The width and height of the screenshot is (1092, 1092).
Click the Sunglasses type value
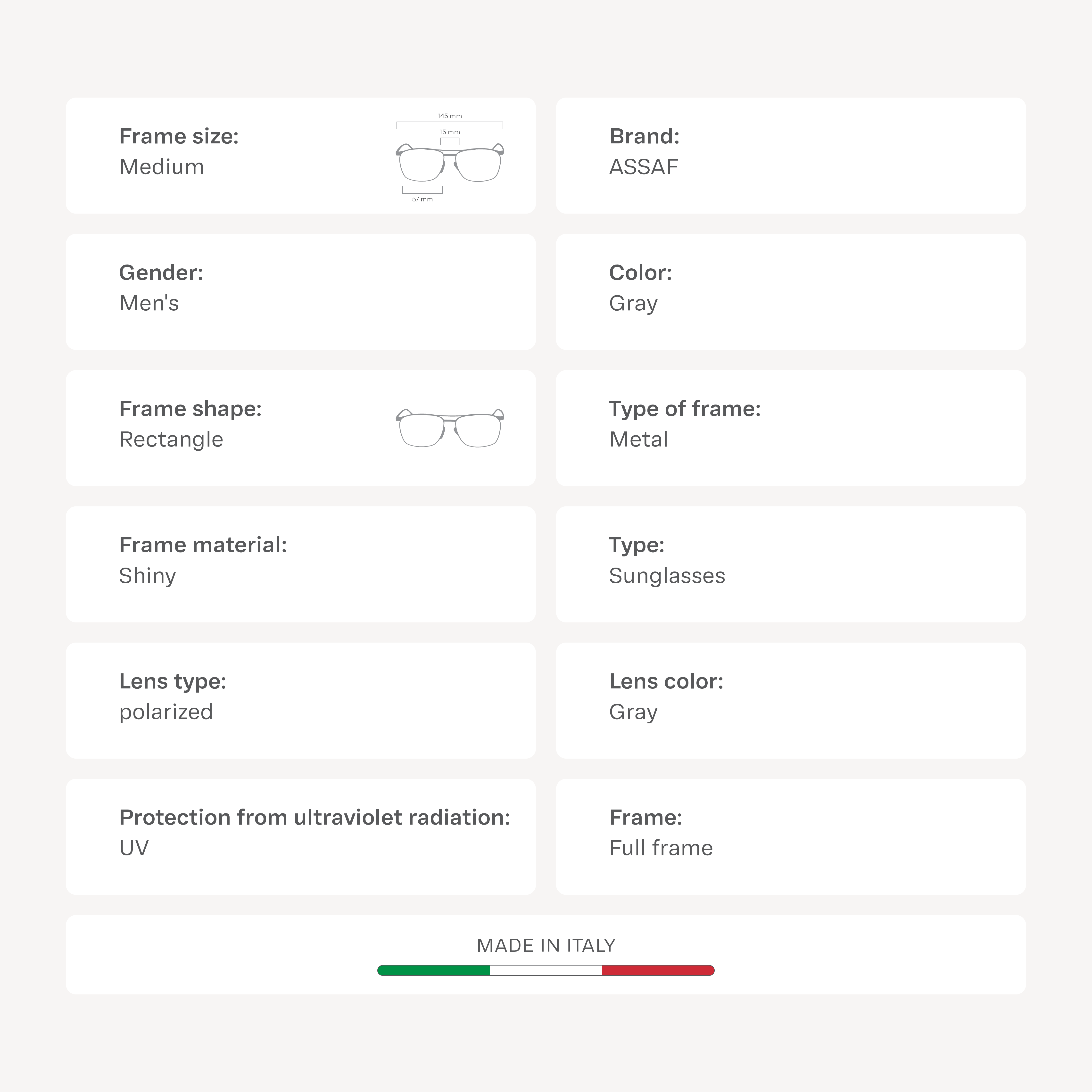click(x=667, y=575)
